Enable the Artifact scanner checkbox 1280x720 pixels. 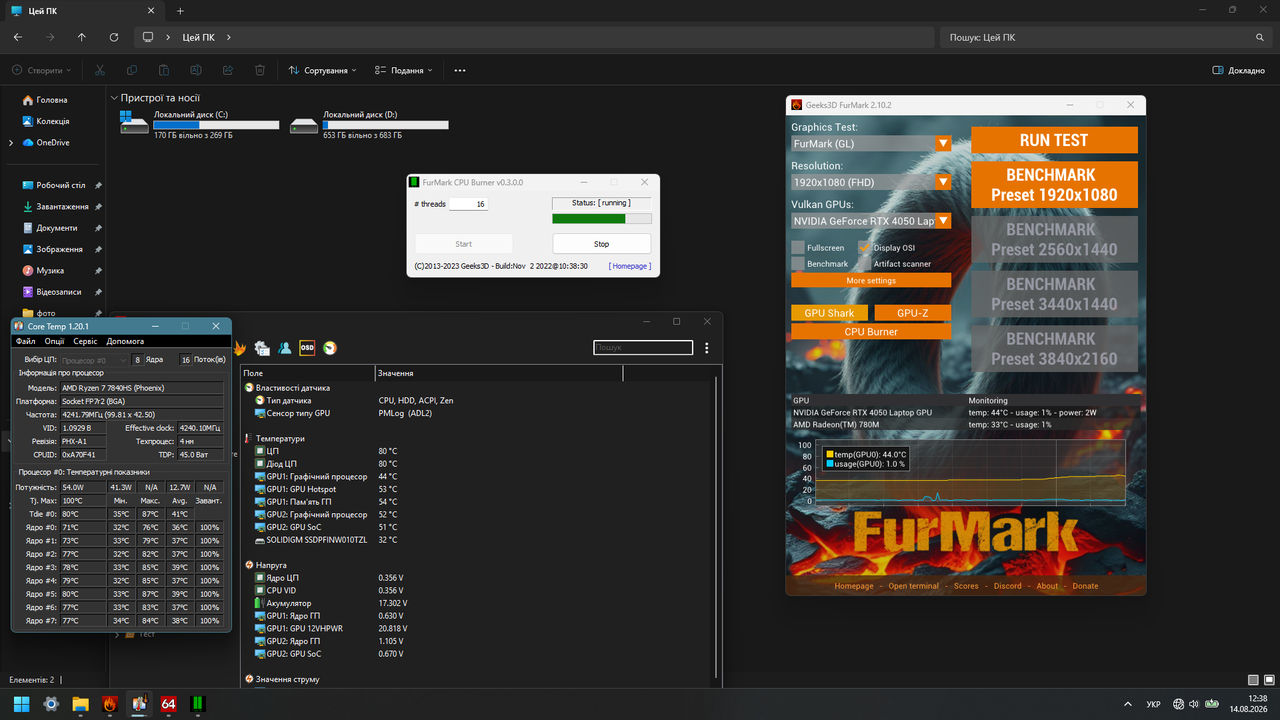click(x=865, y=264)
